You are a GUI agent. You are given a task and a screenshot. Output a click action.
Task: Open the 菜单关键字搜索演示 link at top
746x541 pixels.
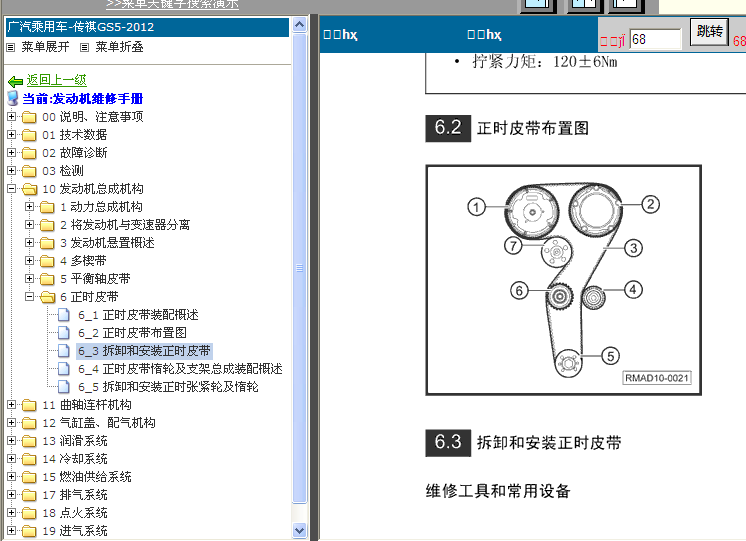172,5
